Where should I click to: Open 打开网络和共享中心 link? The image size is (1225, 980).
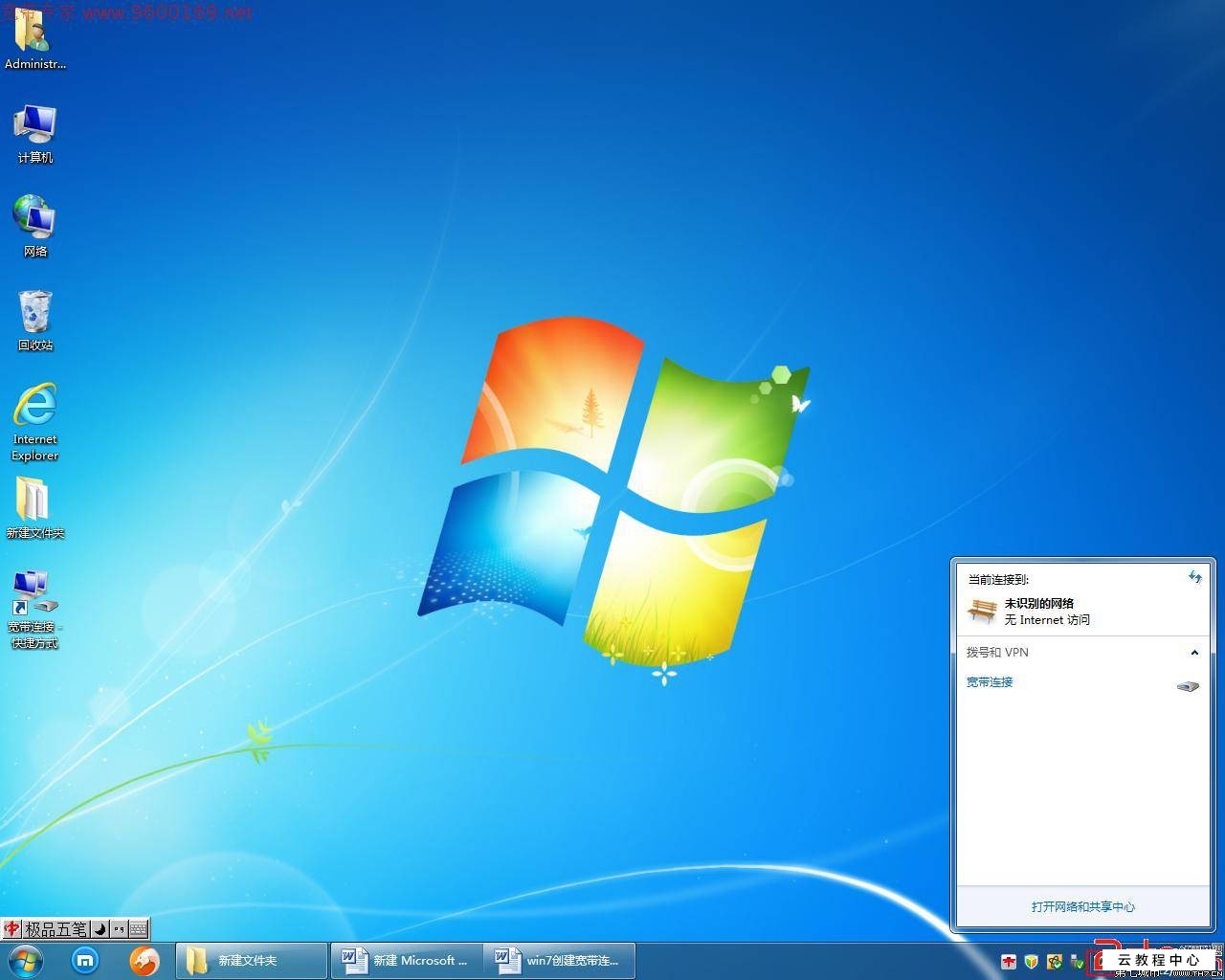point(1083,906)
